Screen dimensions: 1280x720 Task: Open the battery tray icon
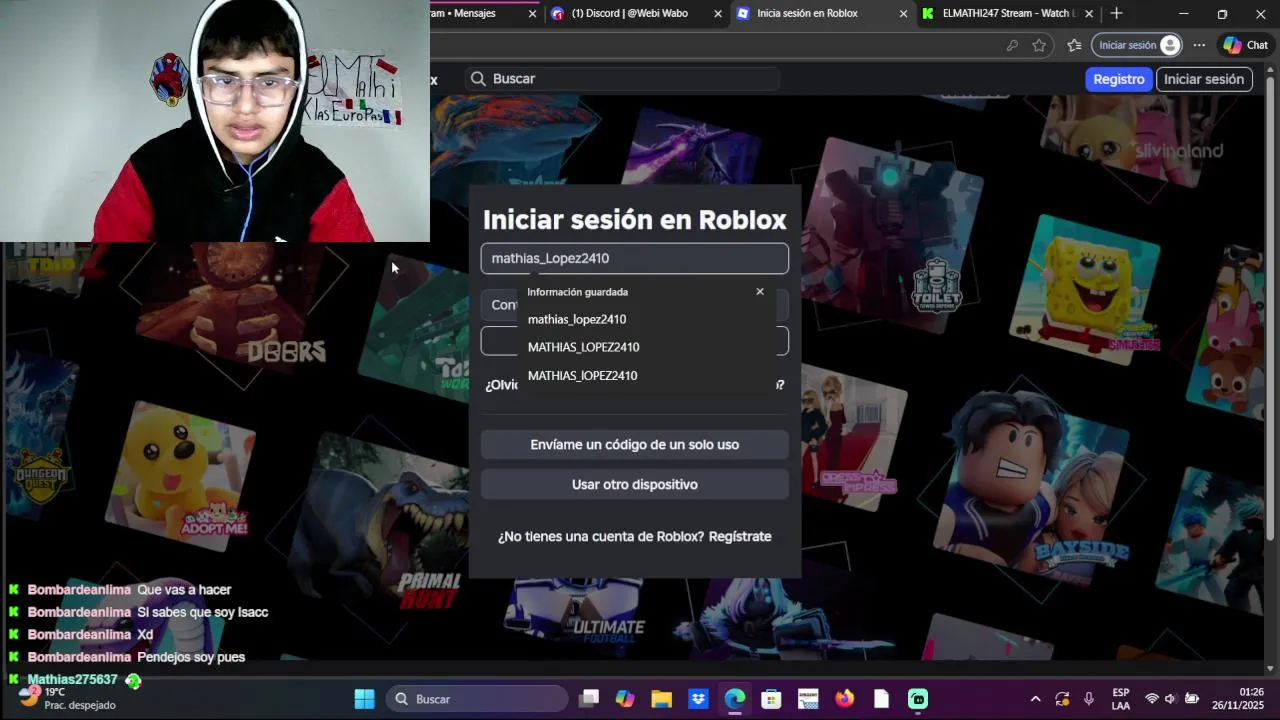[1192, 699]
